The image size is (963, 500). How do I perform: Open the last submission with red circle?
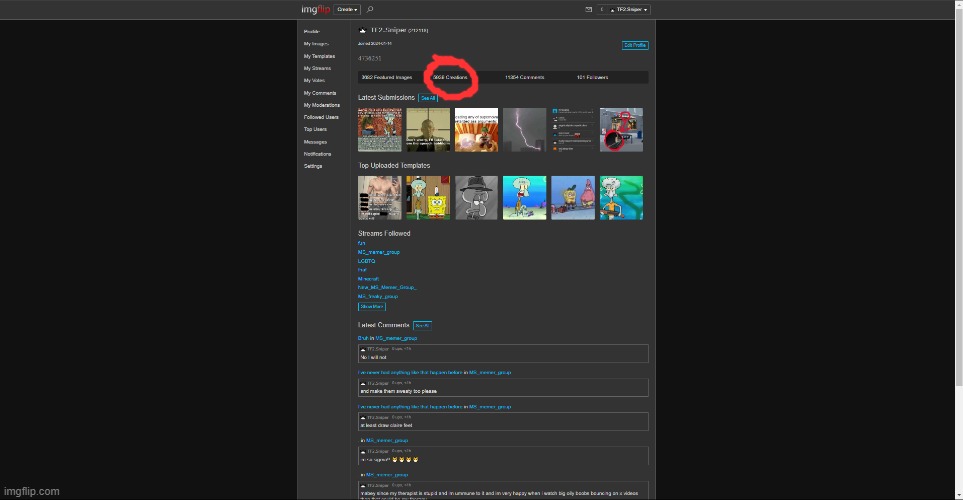621,130
